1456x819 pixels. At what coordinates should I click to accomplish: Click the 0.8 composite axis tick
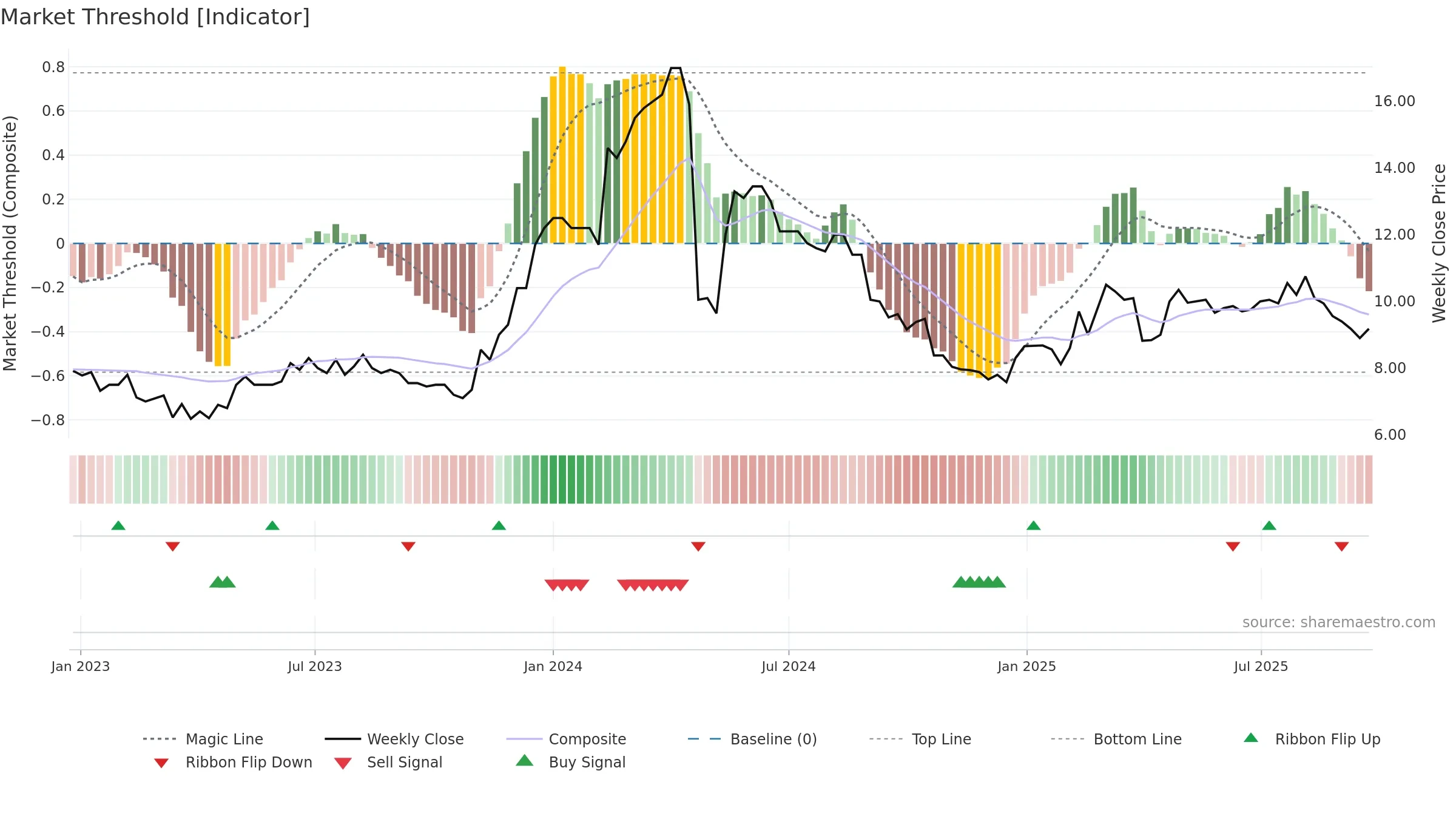53,67
